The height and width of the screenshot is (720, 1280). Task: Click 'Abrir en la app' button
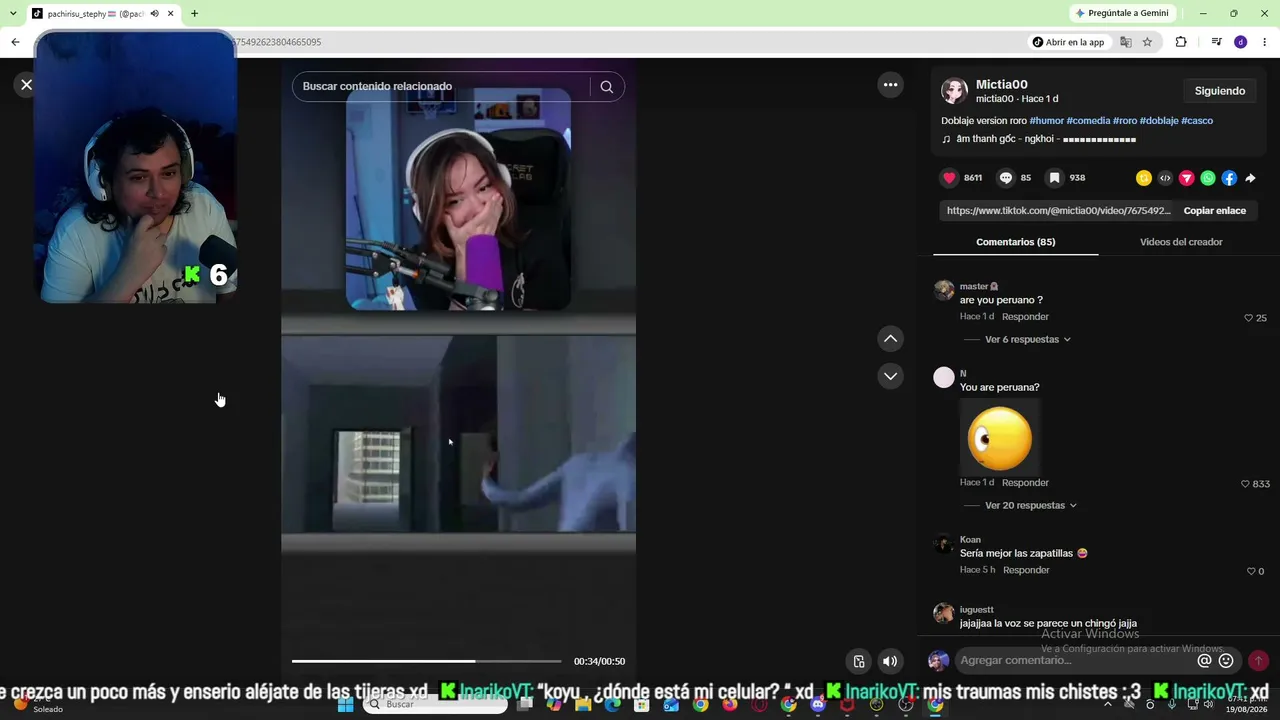[1069, 42]
